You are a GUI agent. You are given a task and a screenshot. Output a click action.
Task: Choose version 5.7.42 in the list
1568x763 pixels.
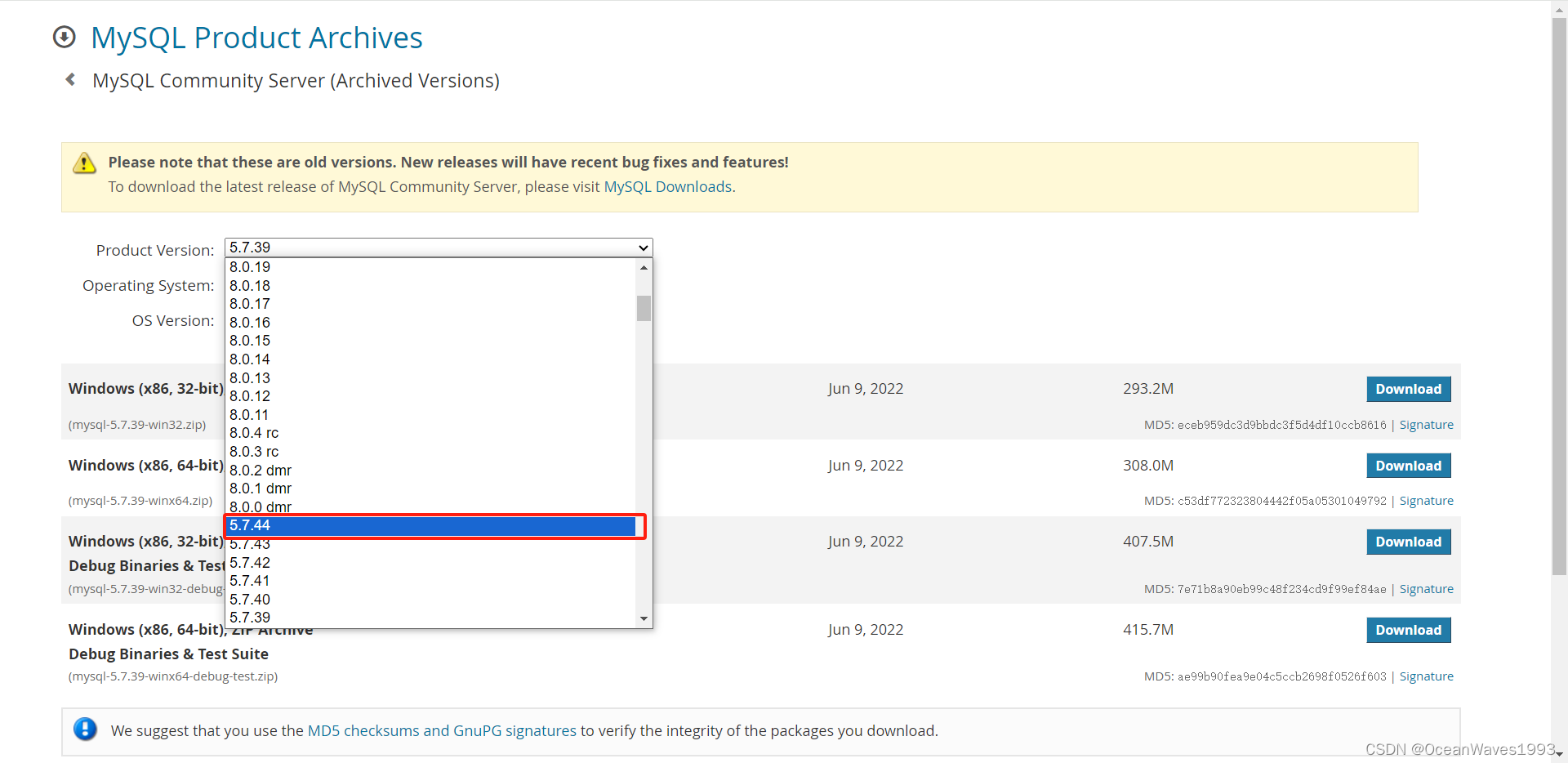[x=430, y=563]
